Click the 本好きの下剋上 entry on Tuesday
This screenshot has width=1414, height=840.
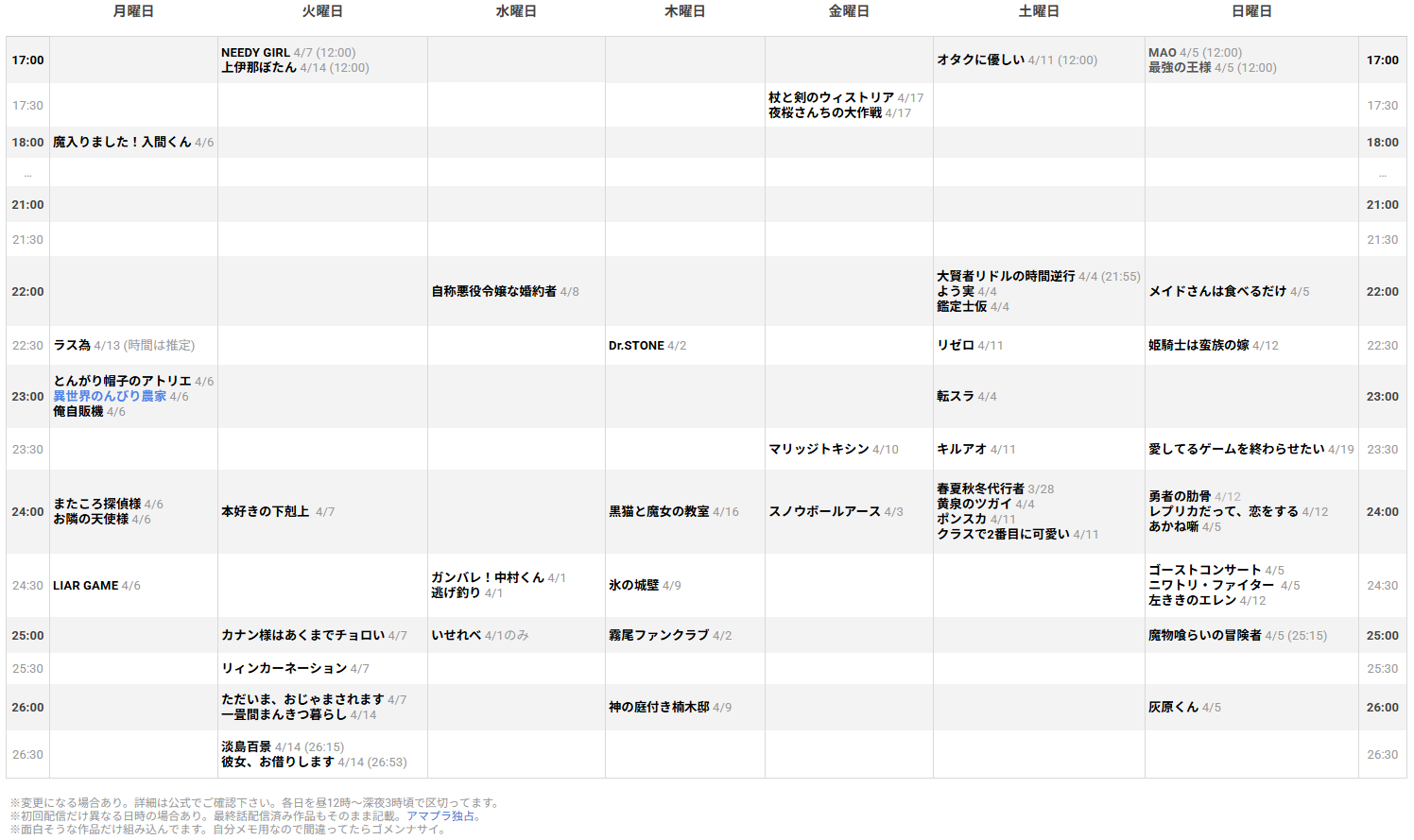266,512
